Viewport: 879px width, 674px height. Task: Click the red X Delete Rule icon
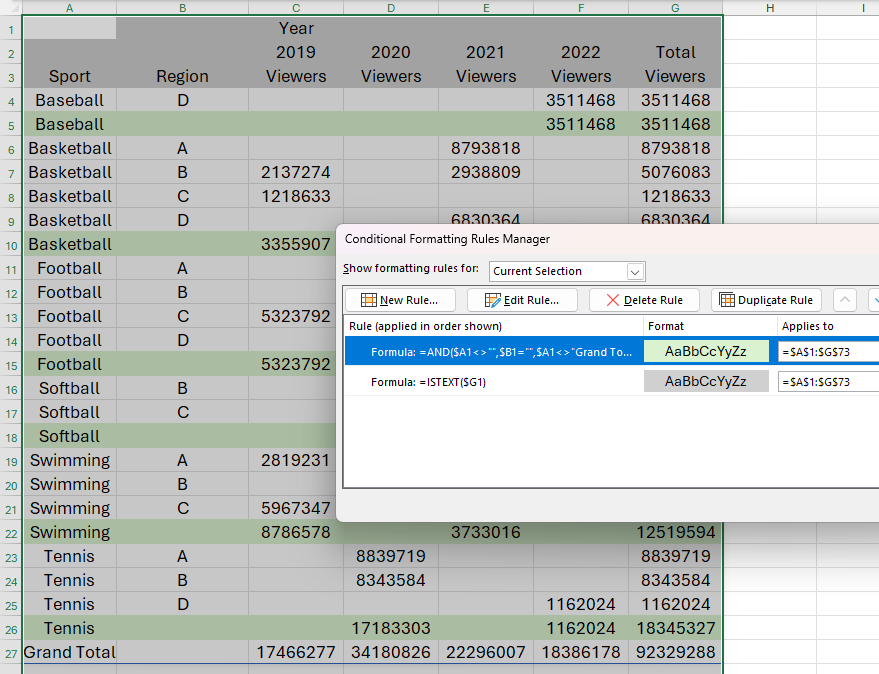tap(612, 300)
